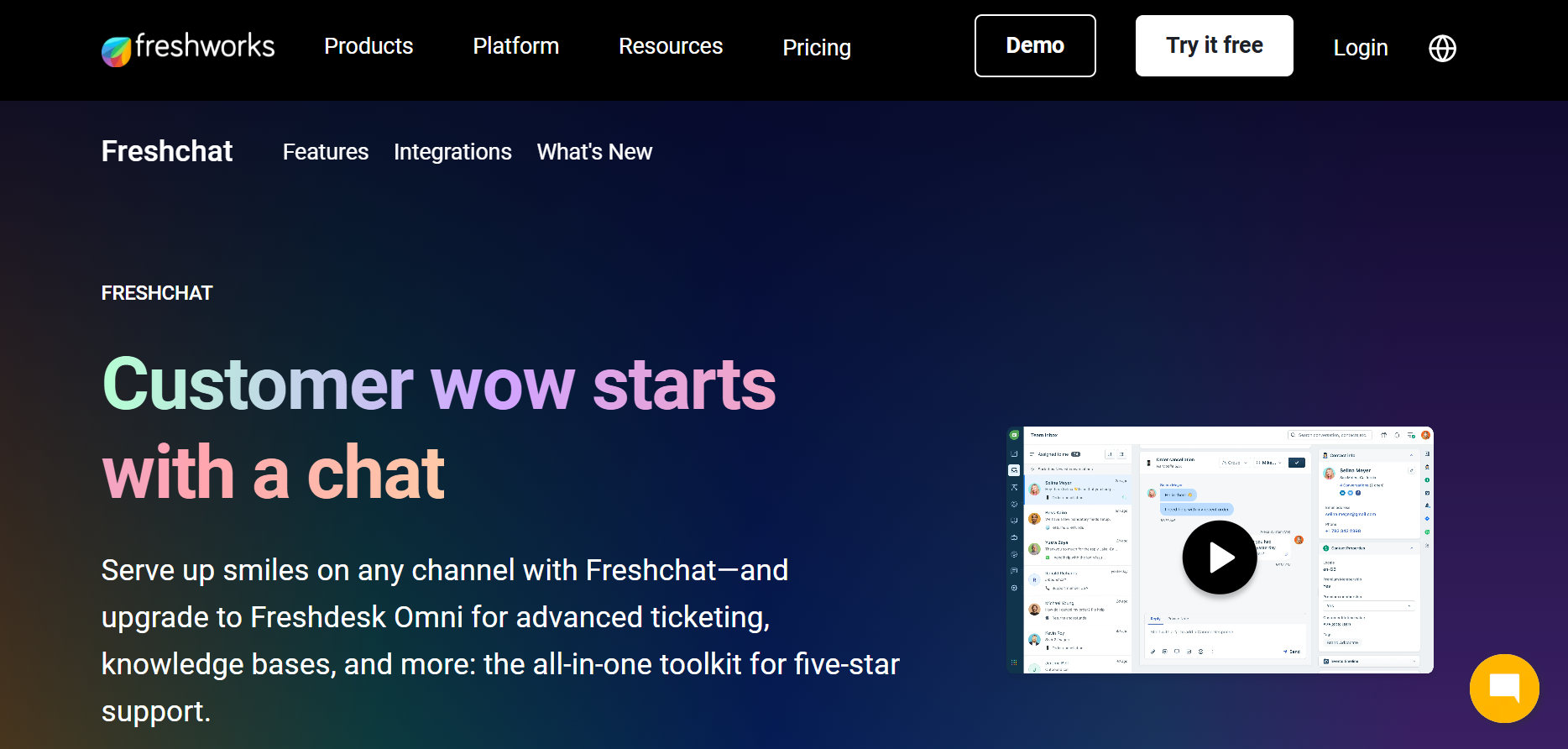Open the Resources menu
This screenshot has width=1568, height=749.
[x=671, y=46]
